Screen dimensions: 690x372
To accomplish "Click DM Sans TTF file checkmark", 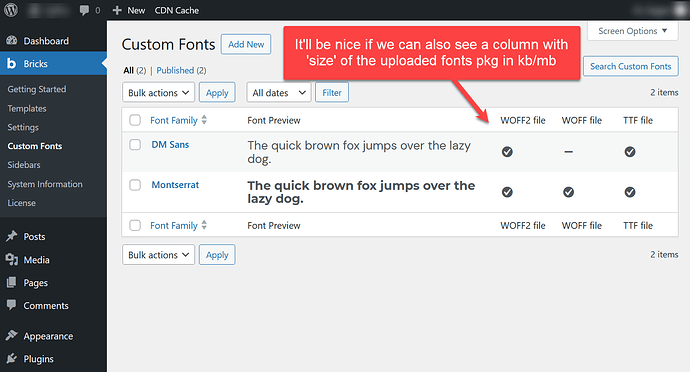I will pyautogui.click(x=630, y=152).
